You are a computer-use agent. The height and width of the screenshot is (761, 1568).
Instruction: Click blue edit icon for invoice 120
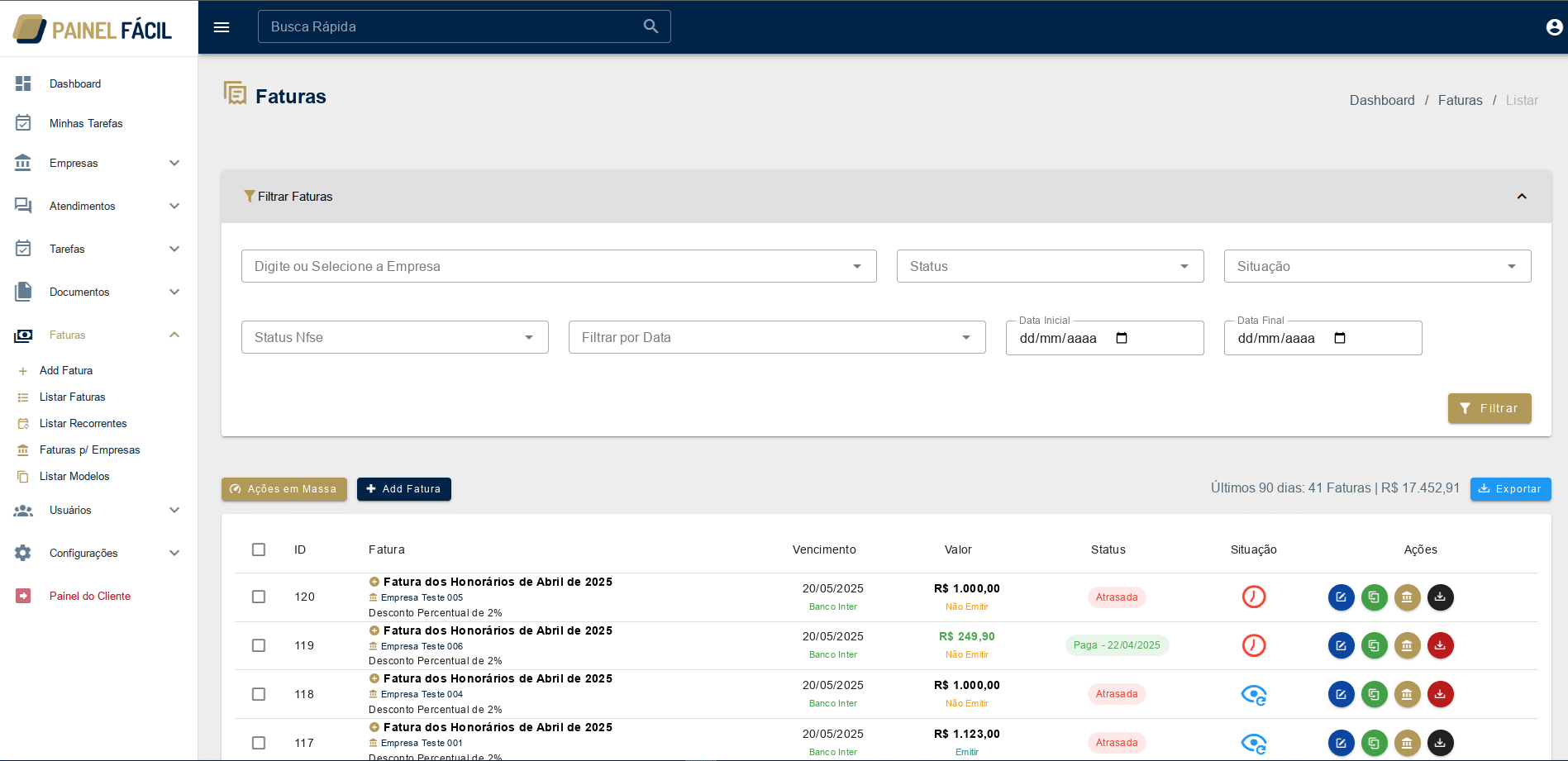[x=1341, y=597]
